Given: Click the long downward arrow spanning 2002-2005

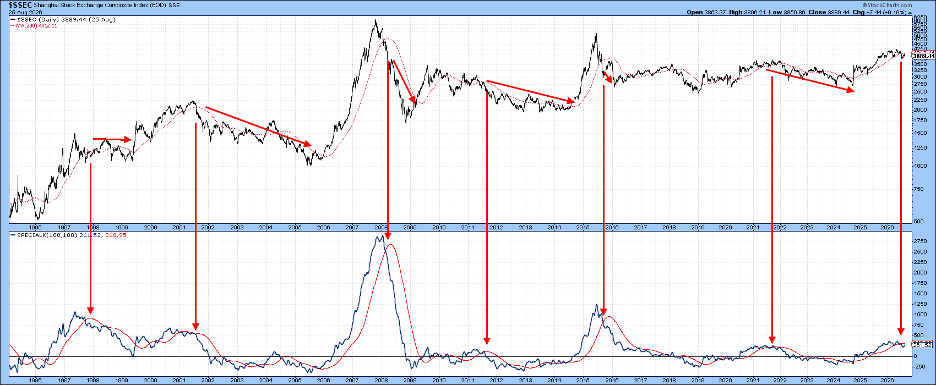Looking at the screenshot, I should 258,126.
